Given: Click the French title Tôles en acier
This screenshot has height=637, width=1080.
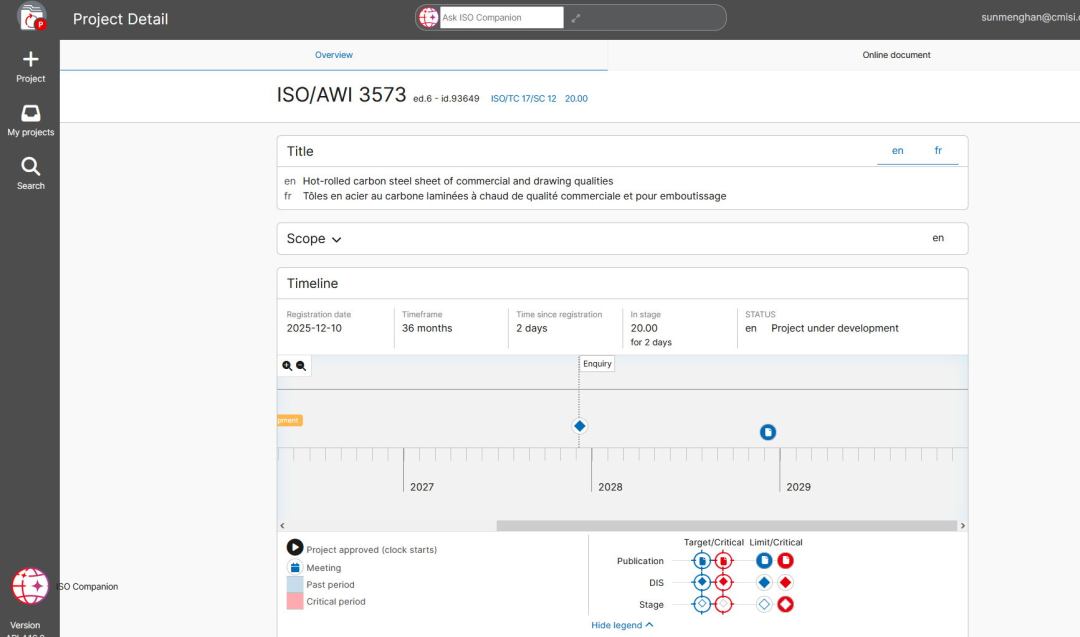Looking at the screenshot, I should coord(515,196).
